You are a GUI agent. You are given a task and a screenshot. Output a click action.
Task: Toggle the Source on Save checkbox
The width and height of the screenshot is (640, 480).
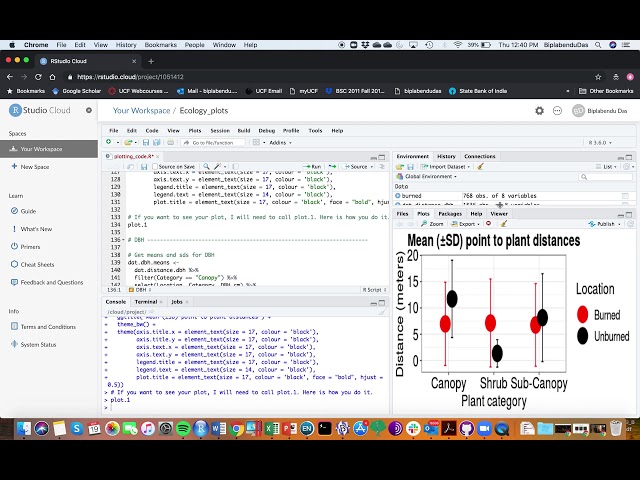(x=155, y=167)
